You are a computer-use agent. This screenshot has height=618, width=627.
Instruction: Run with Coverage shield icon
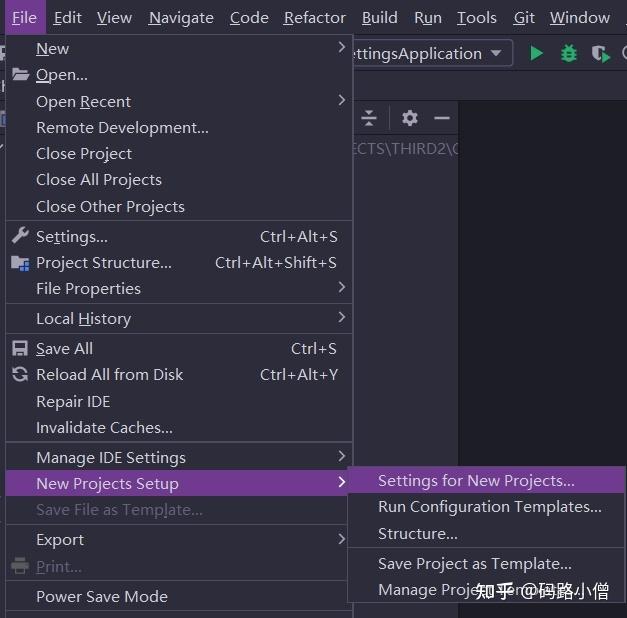click(x=600, y=53)
